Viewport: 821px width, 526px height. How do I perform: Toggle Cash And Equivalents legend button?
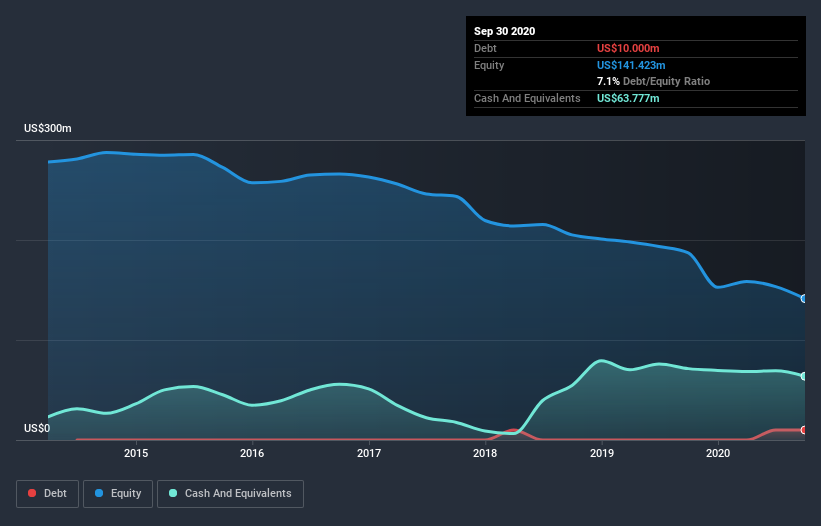230,494
